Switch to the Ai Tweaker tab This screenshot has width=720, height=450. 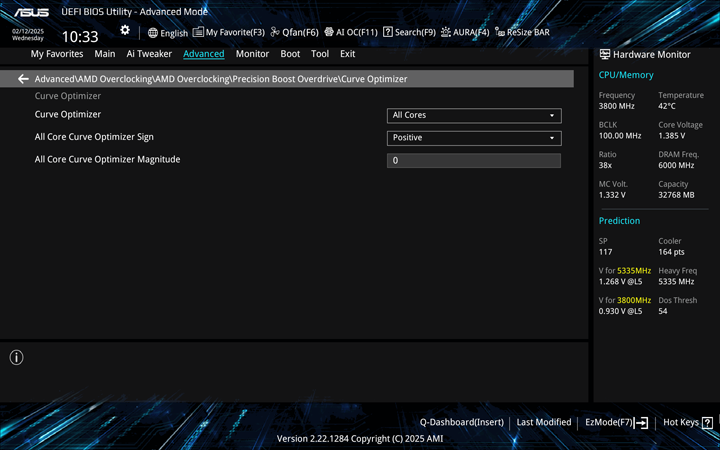coord(149,54)
